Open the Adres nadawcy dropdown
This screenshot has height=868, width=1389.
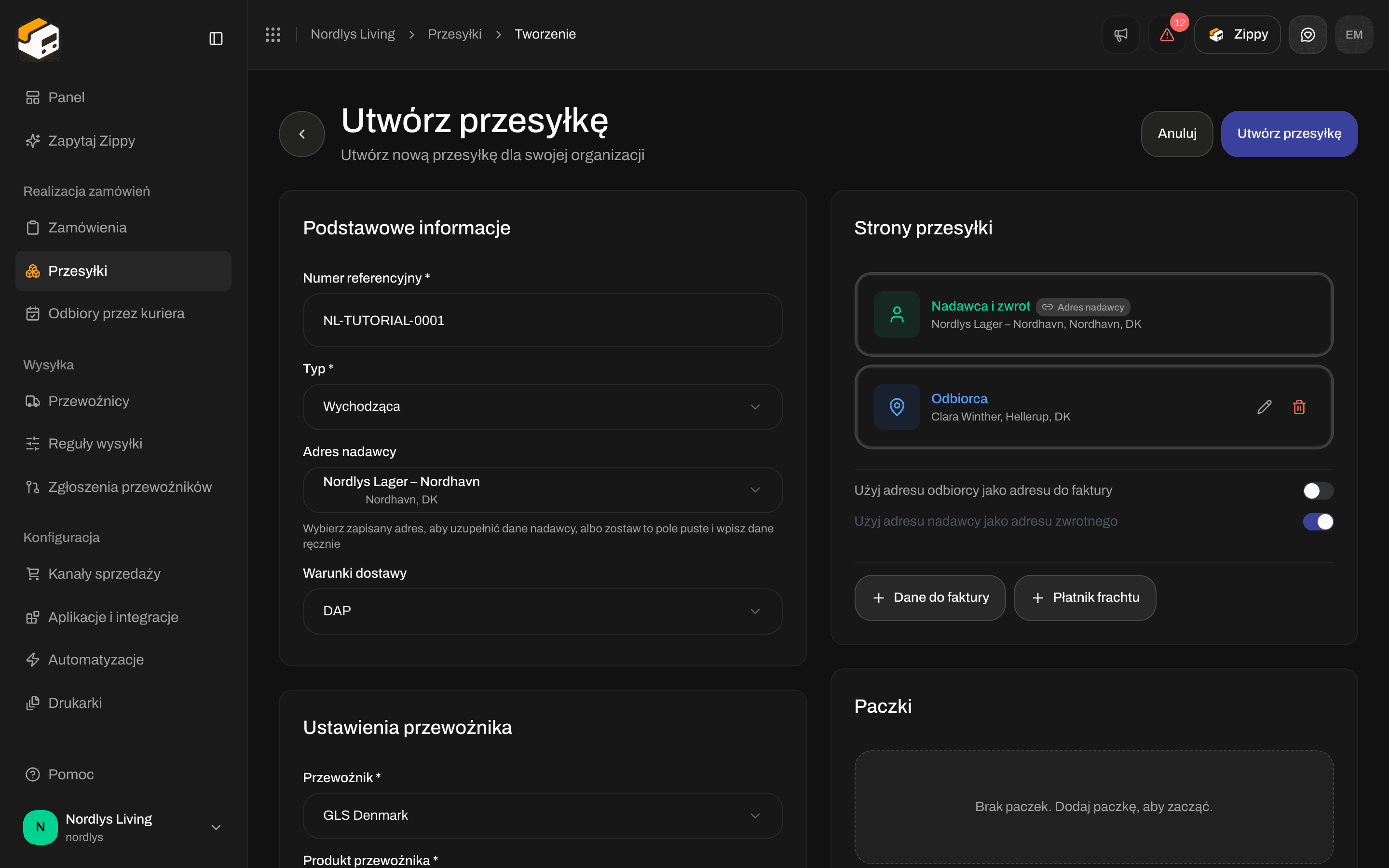point(543,489)
